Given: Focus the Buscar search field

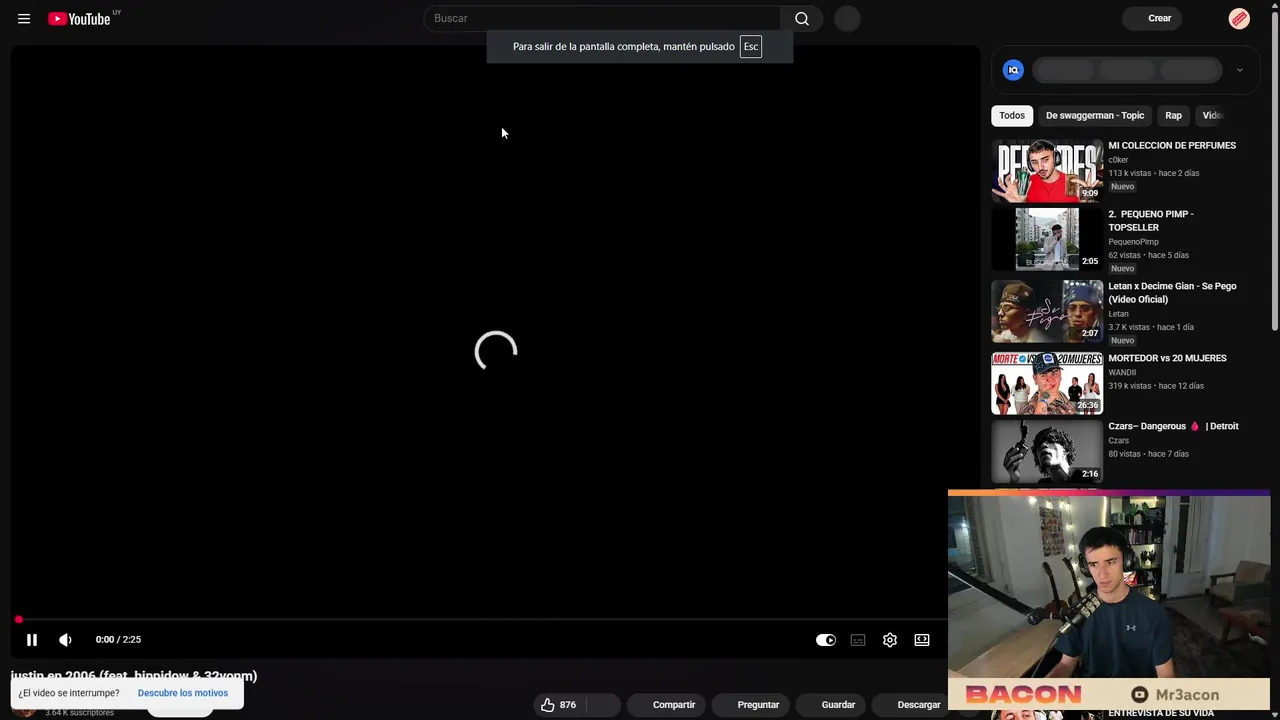Looking at the screenshot, I should [x=603, y=18].
